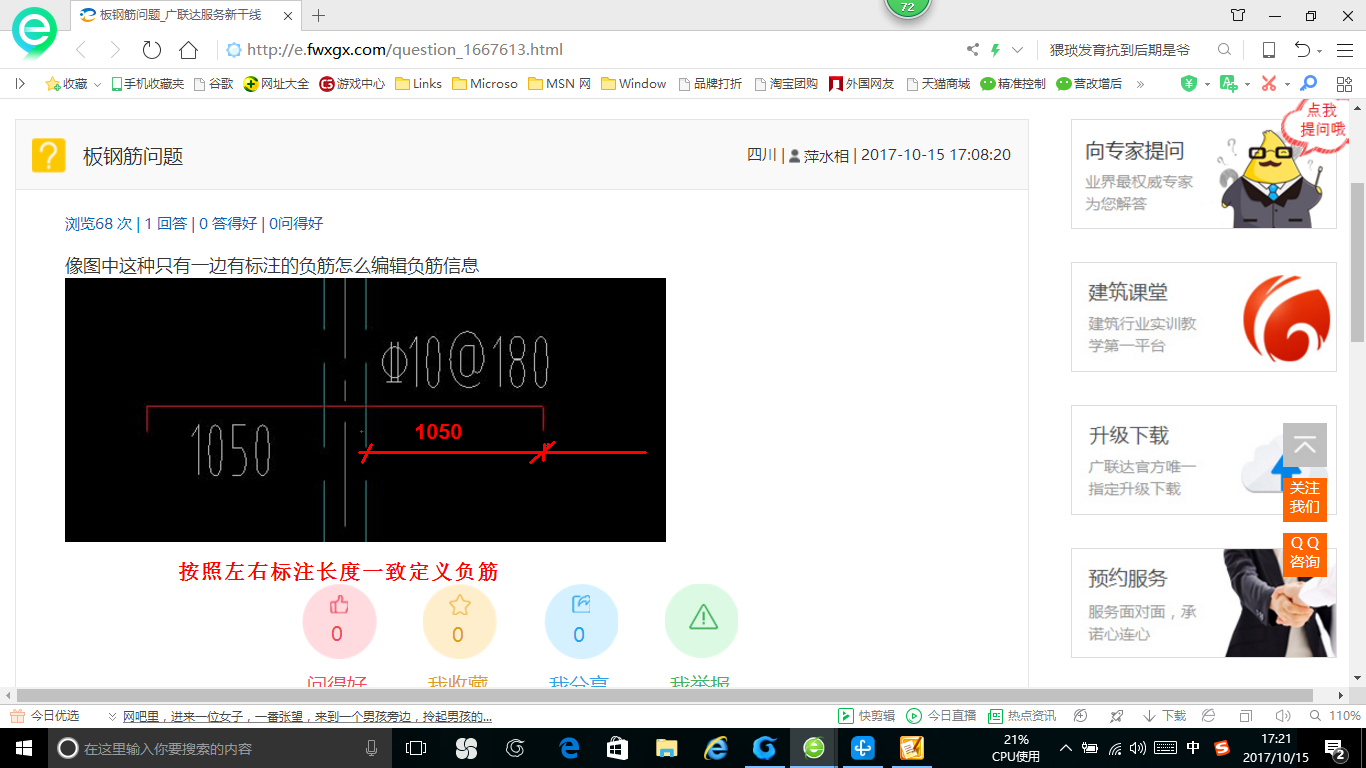The image size is (1366, 768).
Task: Click the red scissors screenshot icon
Action: pyautogui.click(x=1269, y=84)
